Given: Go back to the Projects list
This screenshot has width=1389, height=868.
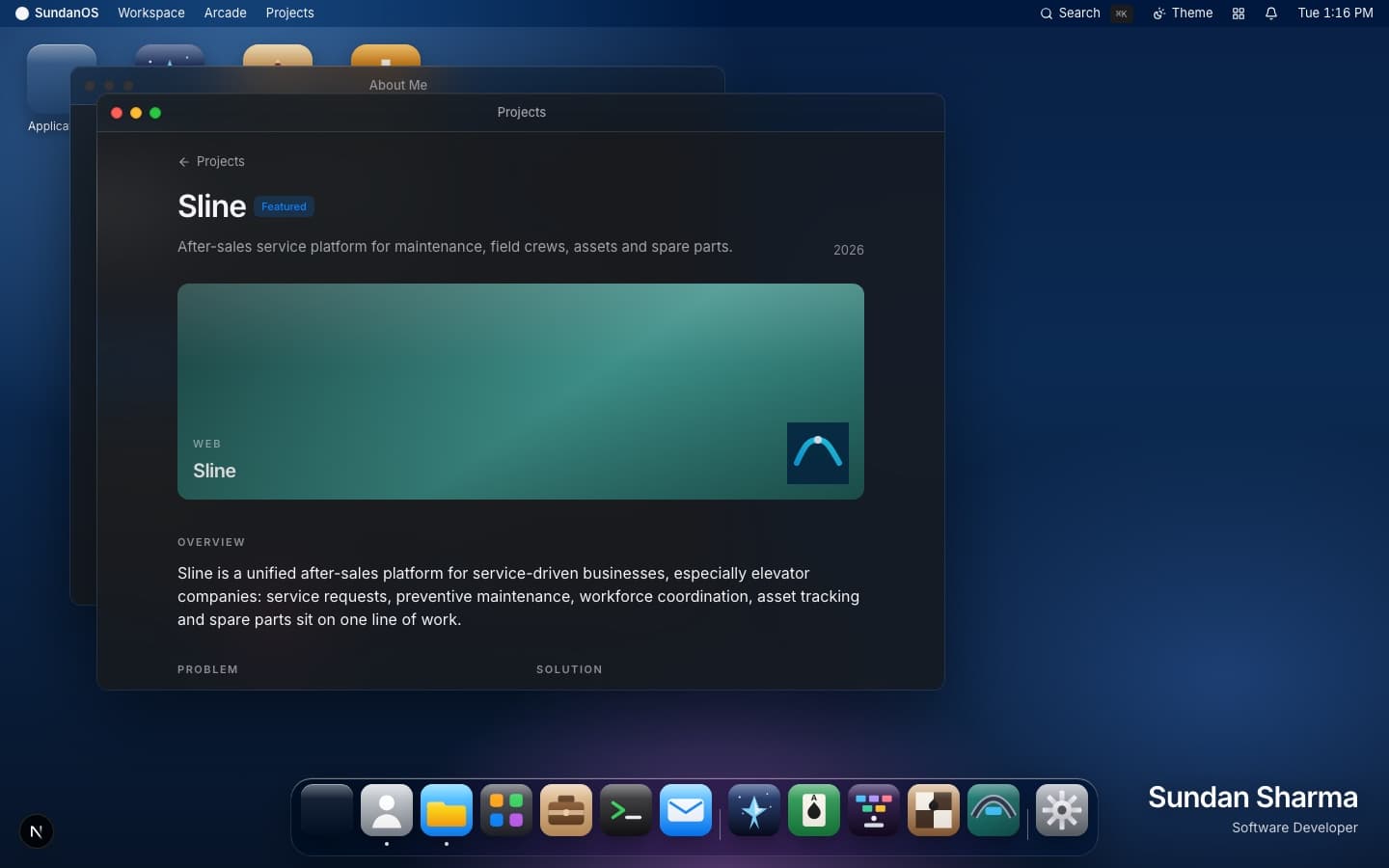Looking at the screenshot, I should point(211,162).
